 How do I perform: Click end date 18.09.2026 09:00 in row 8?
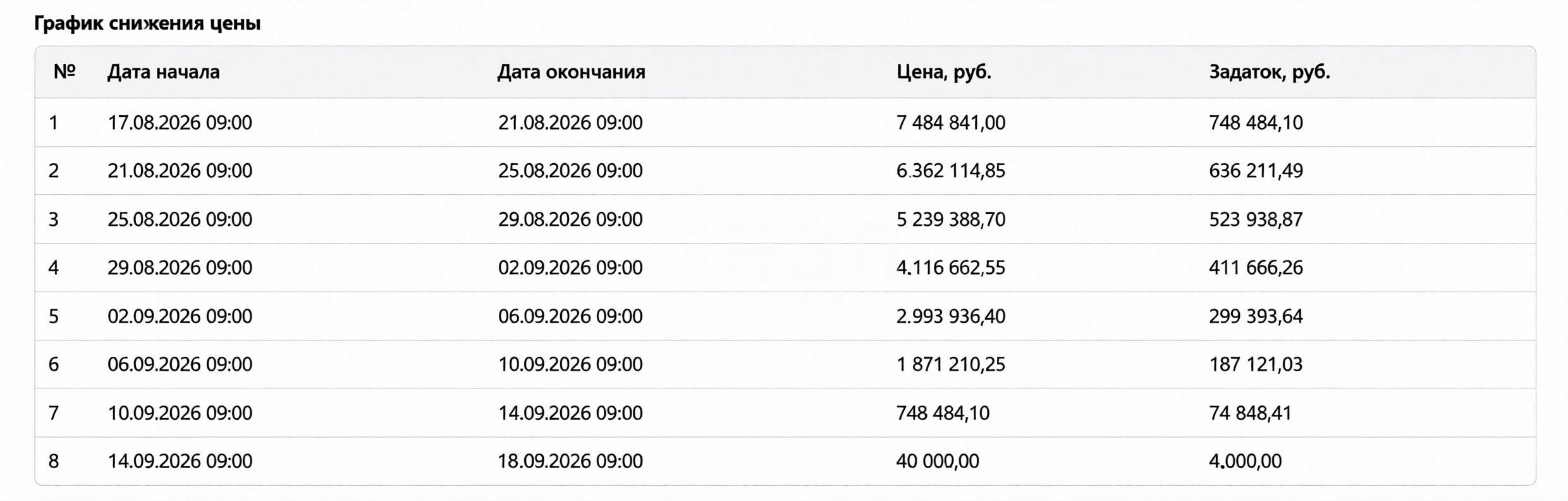coord(570,461)
